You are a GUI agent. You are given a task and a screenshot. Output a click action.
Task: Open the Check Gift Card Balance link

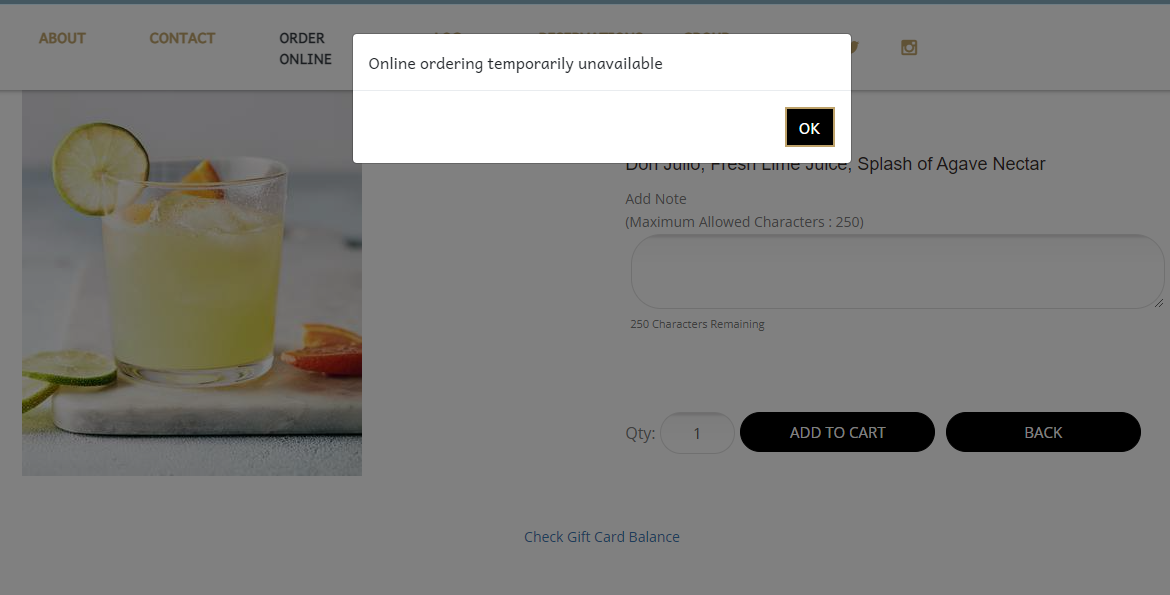tap(601, 537)
